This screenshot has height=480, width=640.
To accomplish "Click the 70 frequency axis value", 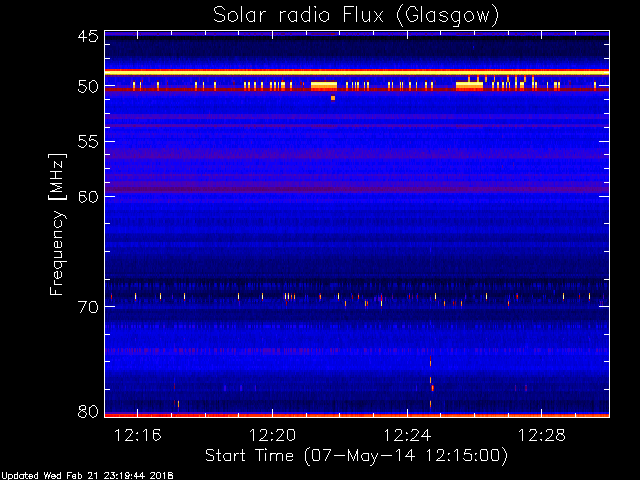I will point(88,307).
